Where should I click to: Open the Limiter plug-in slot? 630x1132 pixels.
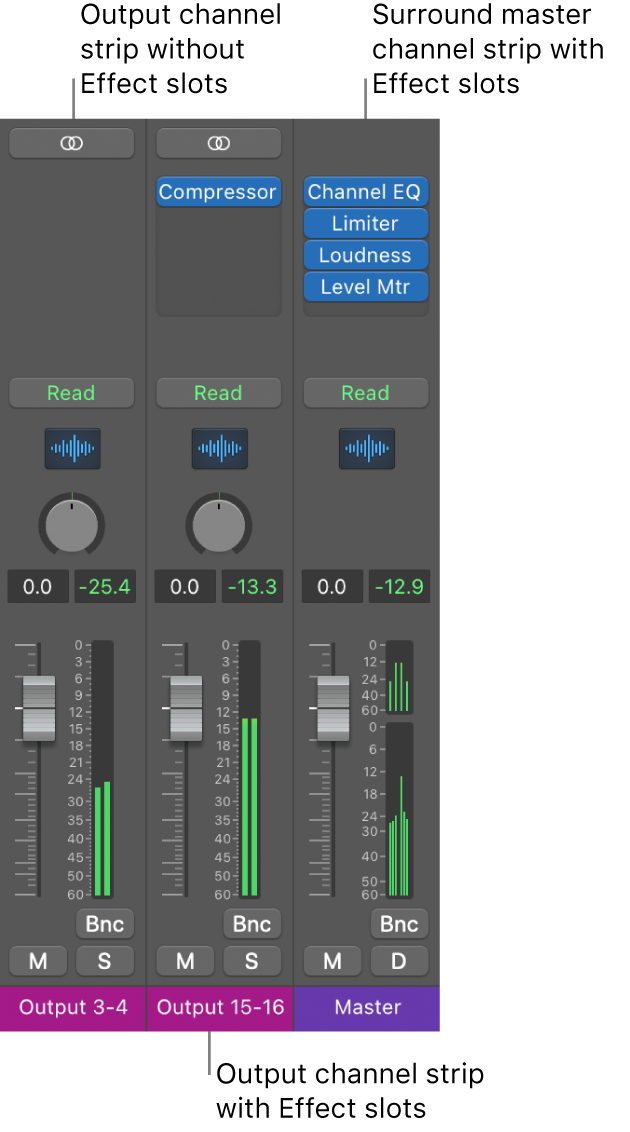pyautogui.click(x=366, y=224)
